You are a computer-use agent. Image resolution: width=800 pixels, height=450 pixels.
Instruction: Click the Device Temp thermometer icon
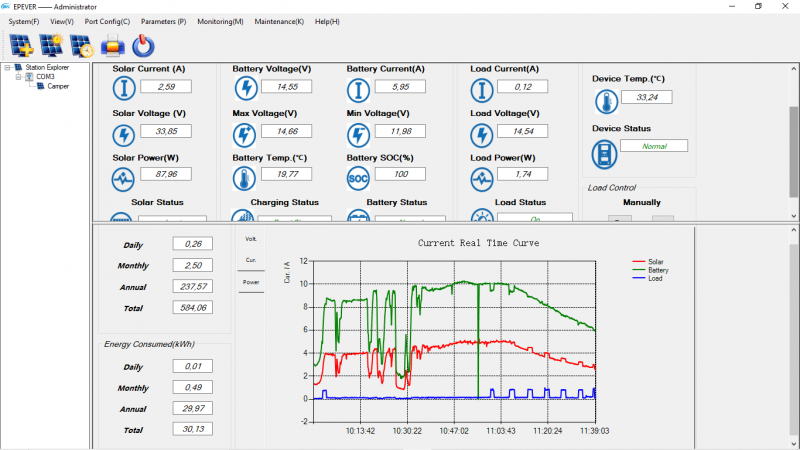pyautogui.click(x=607, y=101)
